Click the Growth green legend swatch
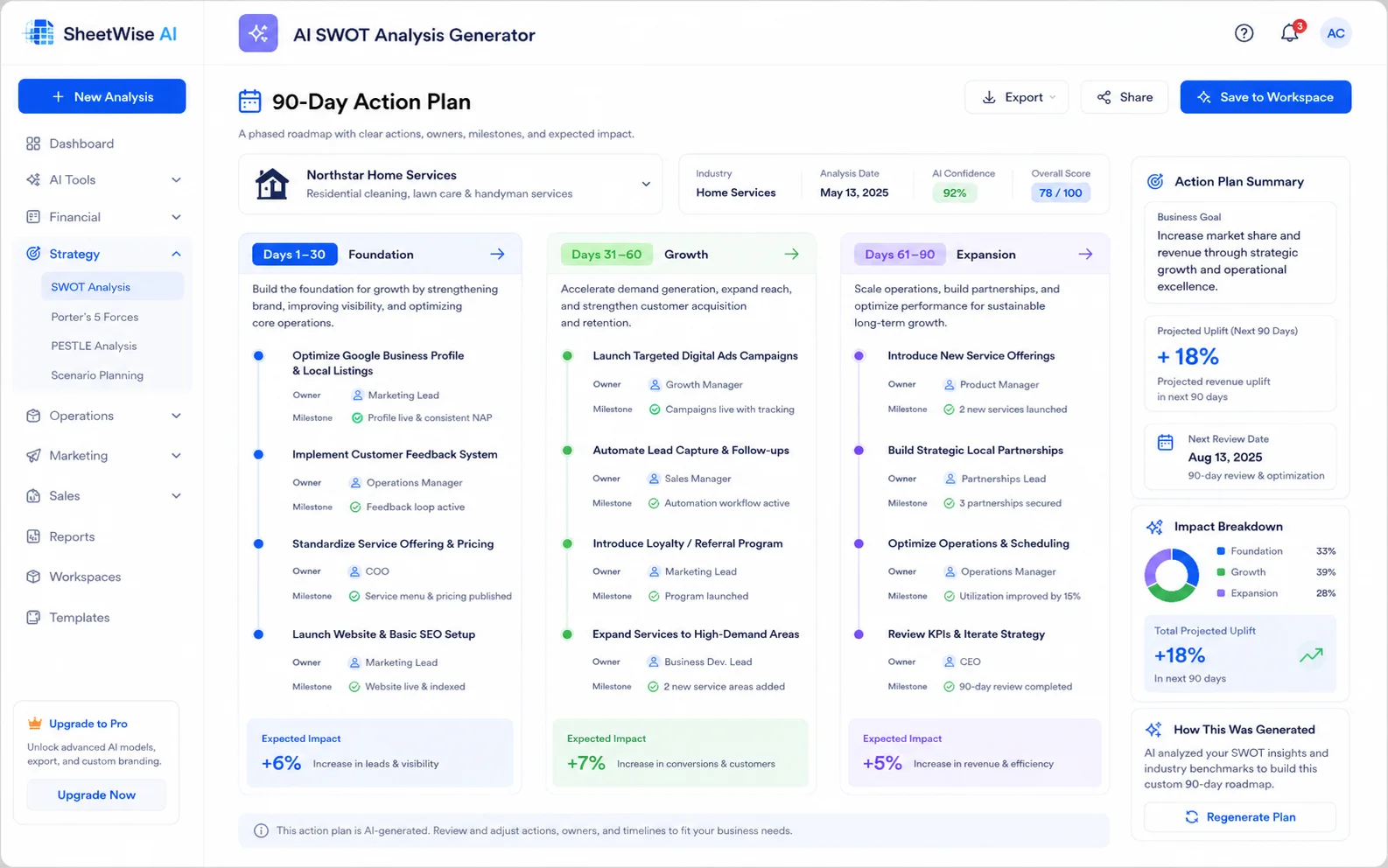This screenshot has height=868, width=1388. [x=1221, y=572]
